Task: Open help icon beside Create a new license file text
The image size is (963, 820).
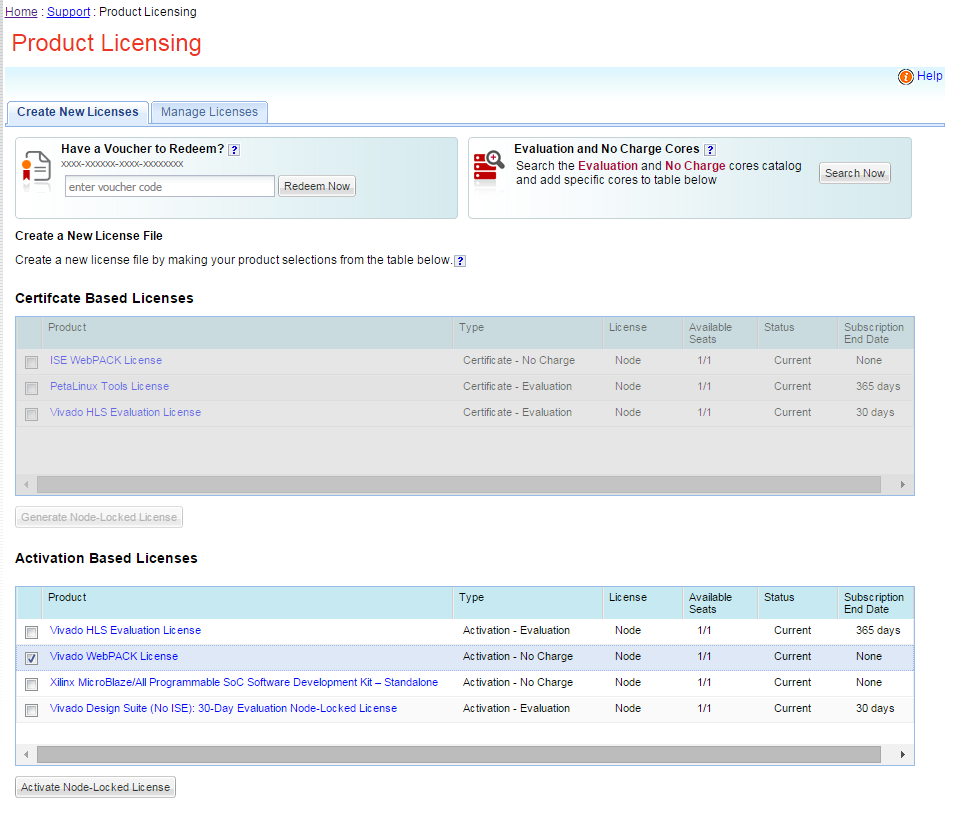Action: click(460, 261)
